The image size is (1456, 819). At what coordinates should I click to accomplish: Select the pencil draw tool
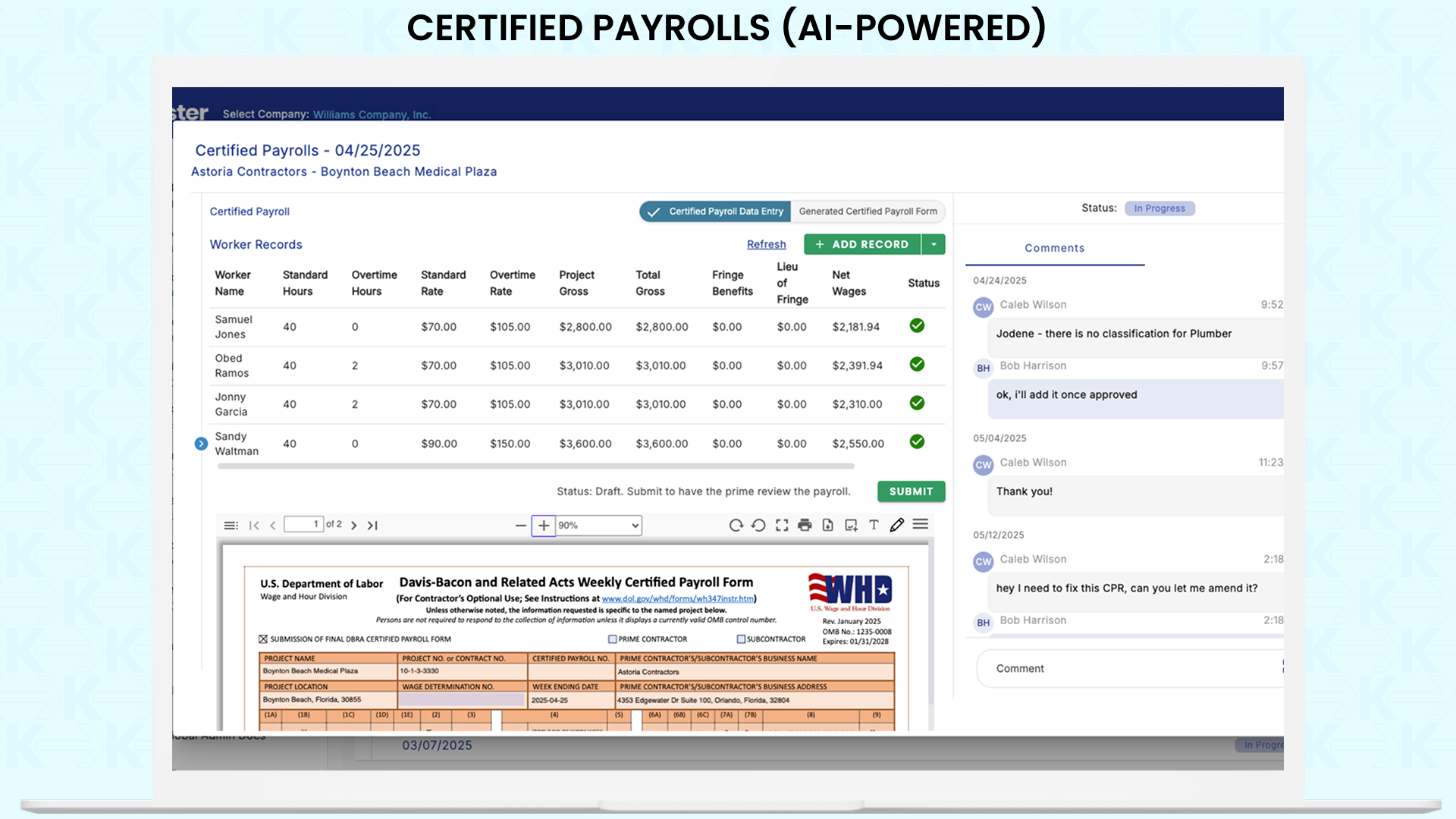pyautogui.click(x=896, y=525)
